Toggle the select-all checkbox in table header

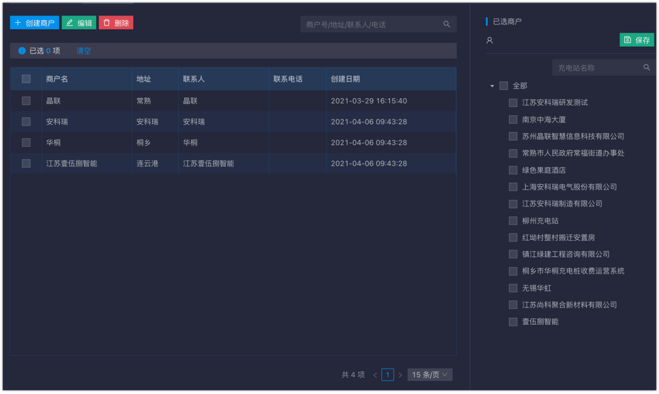click(26, 79)
